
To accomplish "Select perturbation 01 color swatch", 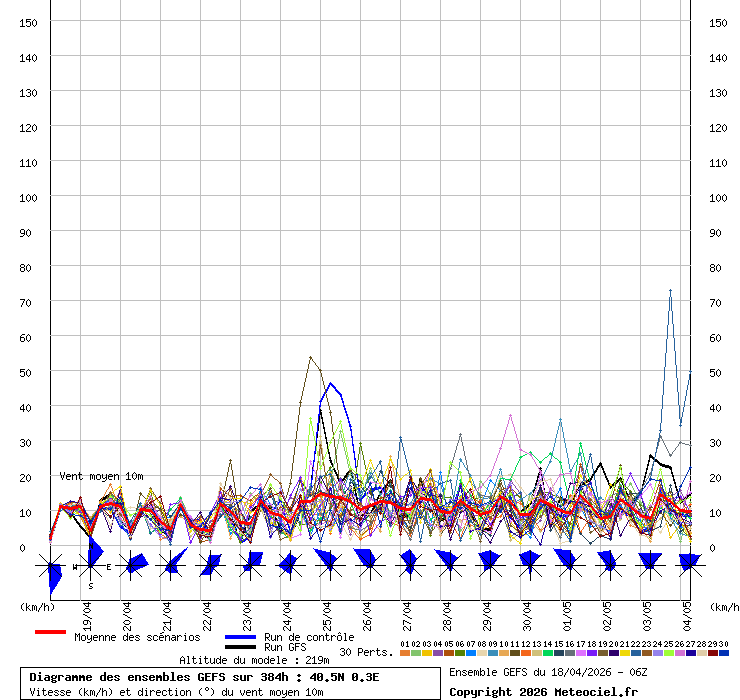I will point(404,653).
